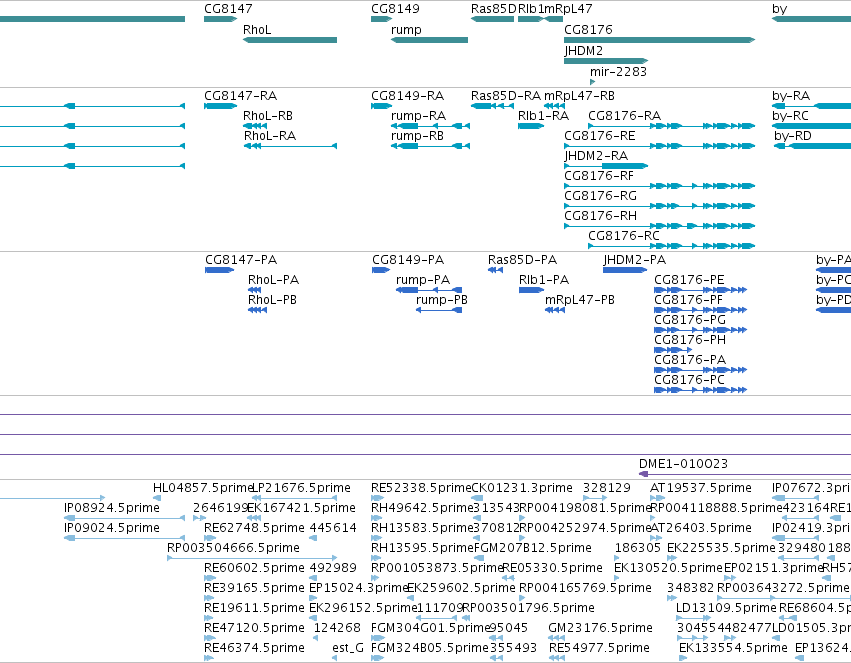
Task: Click the DME1-010023 feature
Action: point(745,474)
